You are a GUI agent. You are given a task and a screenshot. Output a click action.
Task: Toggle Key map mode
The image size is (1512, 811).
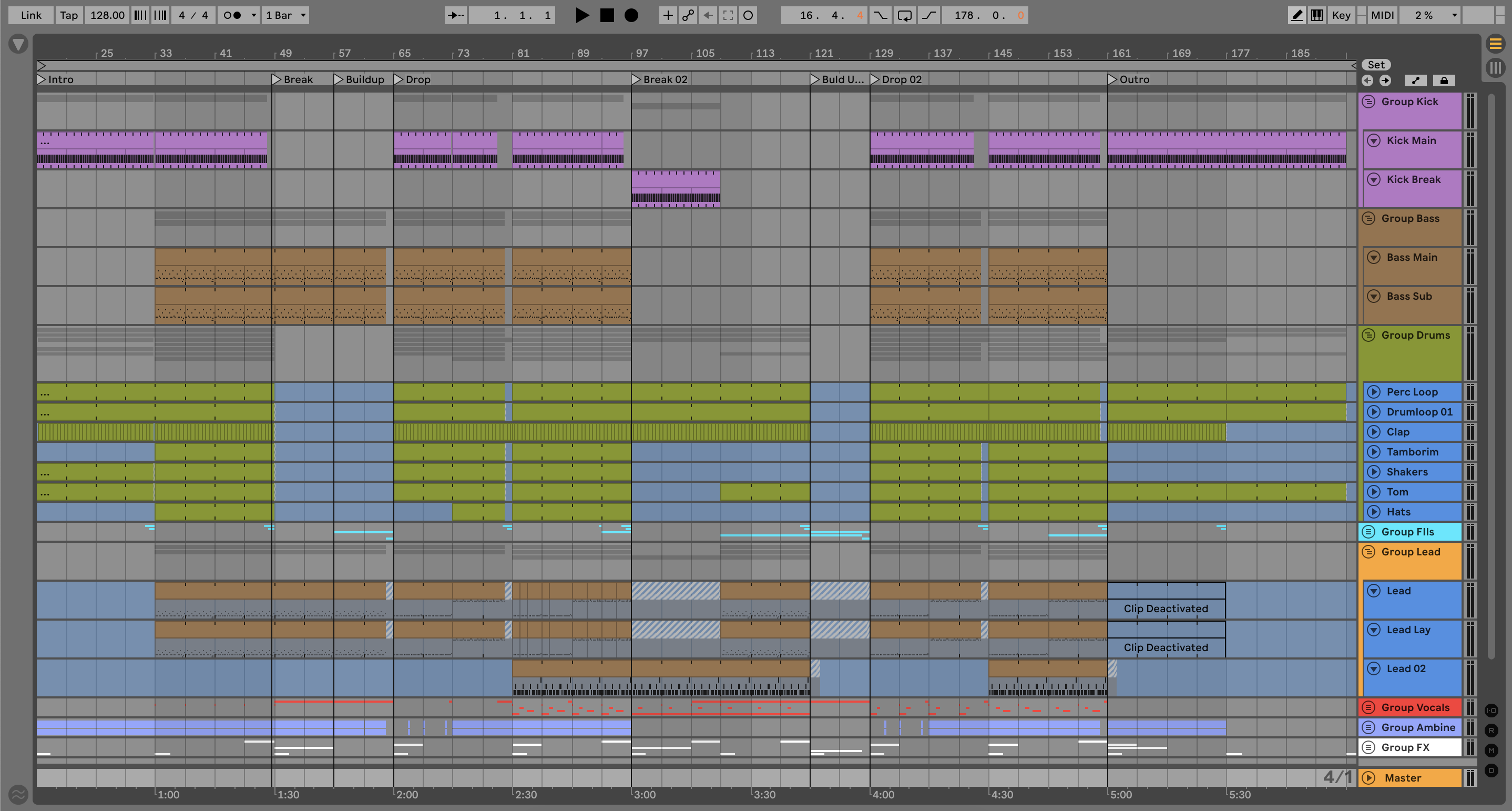[1341, 15]
